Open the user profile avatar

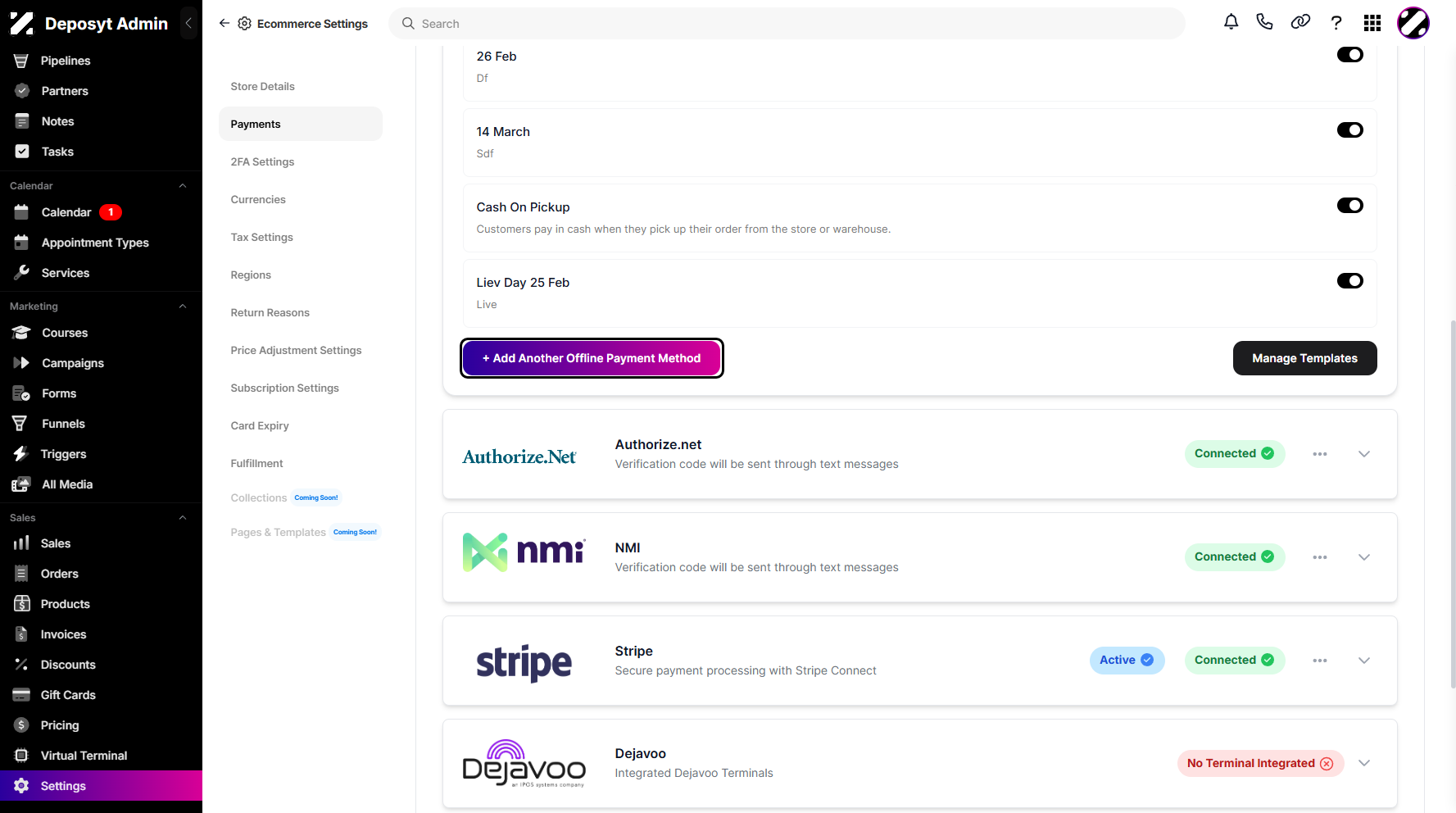tap(1413, 23)
